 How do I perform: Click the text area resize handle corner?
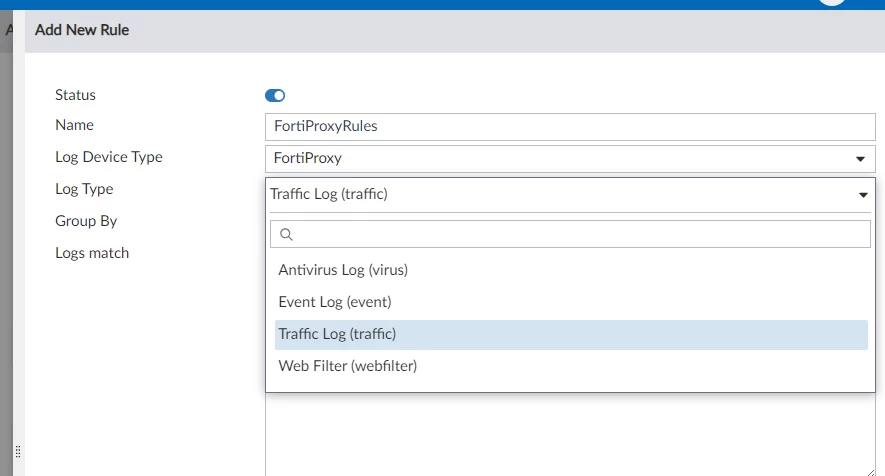(870, 472)
